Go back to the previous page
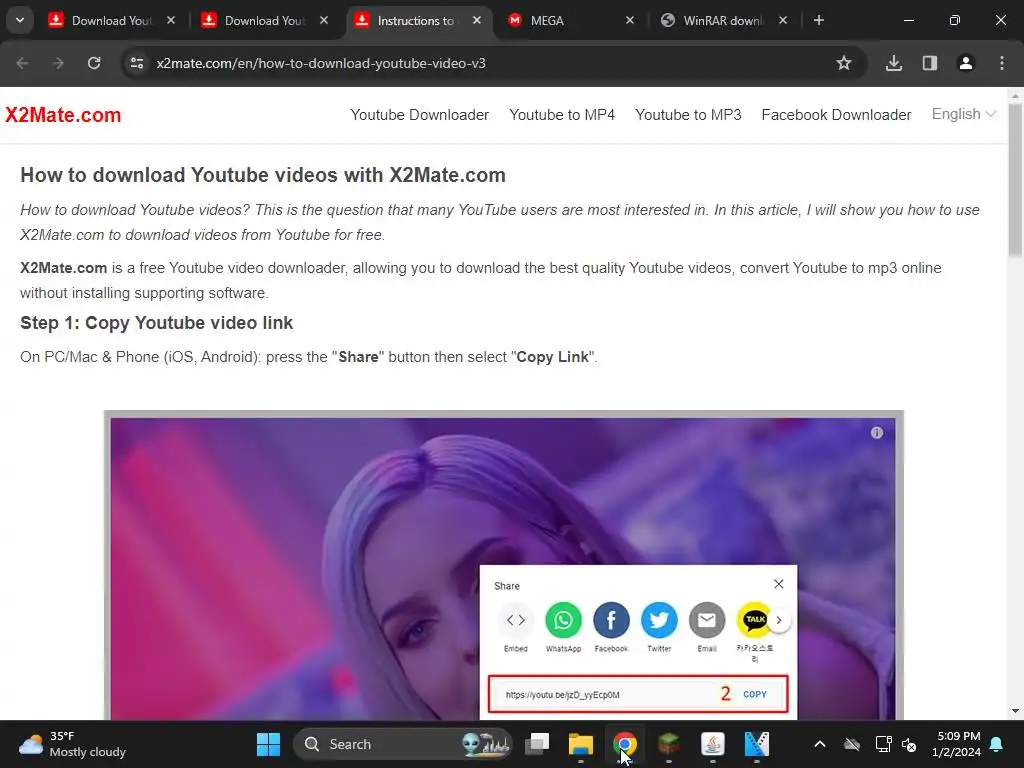1024x768 pixels. pyautogui.click(x=22, y=63)
